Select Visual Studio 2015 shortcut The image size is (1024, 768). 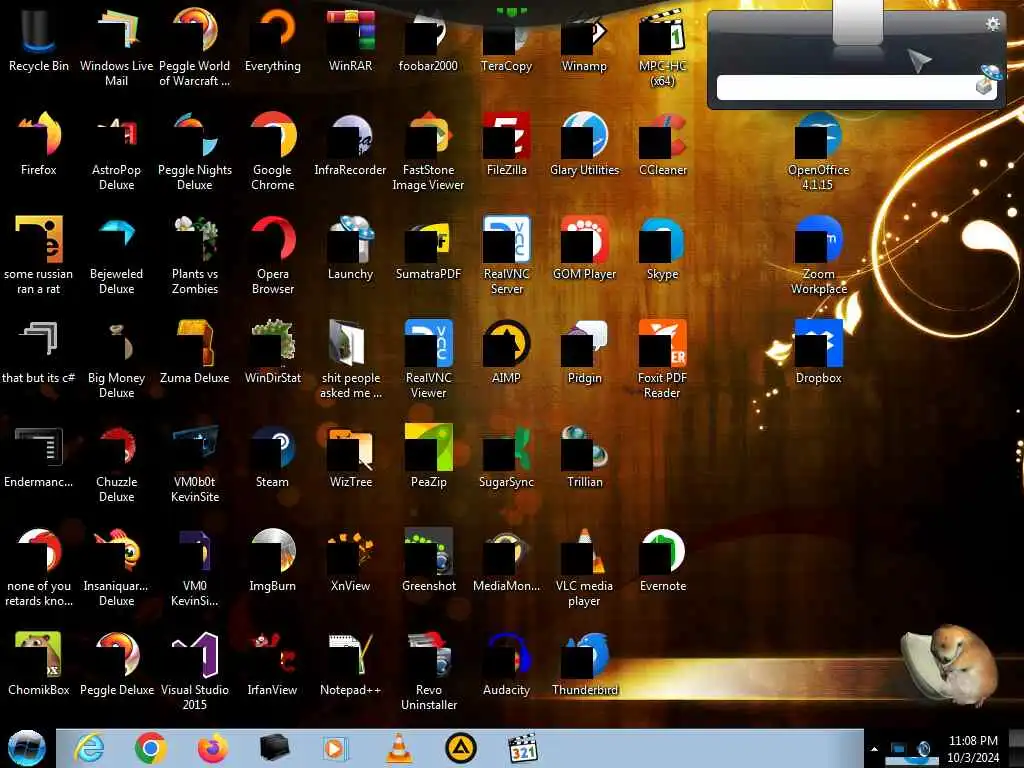coord(195,670)
